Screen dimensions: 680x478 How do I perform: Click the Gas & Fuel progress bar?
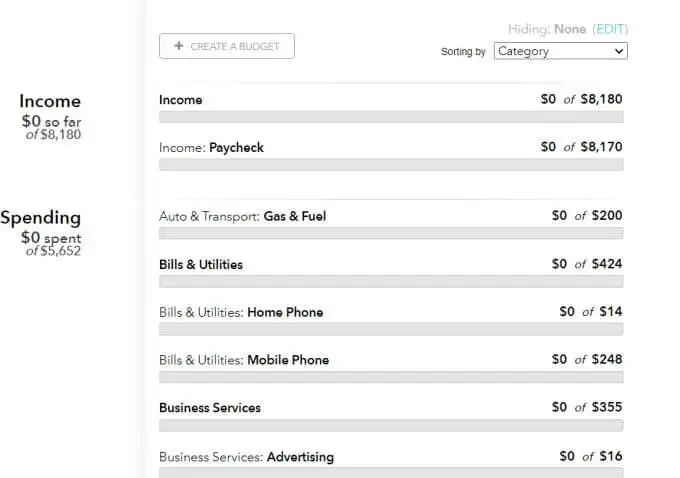391,233
